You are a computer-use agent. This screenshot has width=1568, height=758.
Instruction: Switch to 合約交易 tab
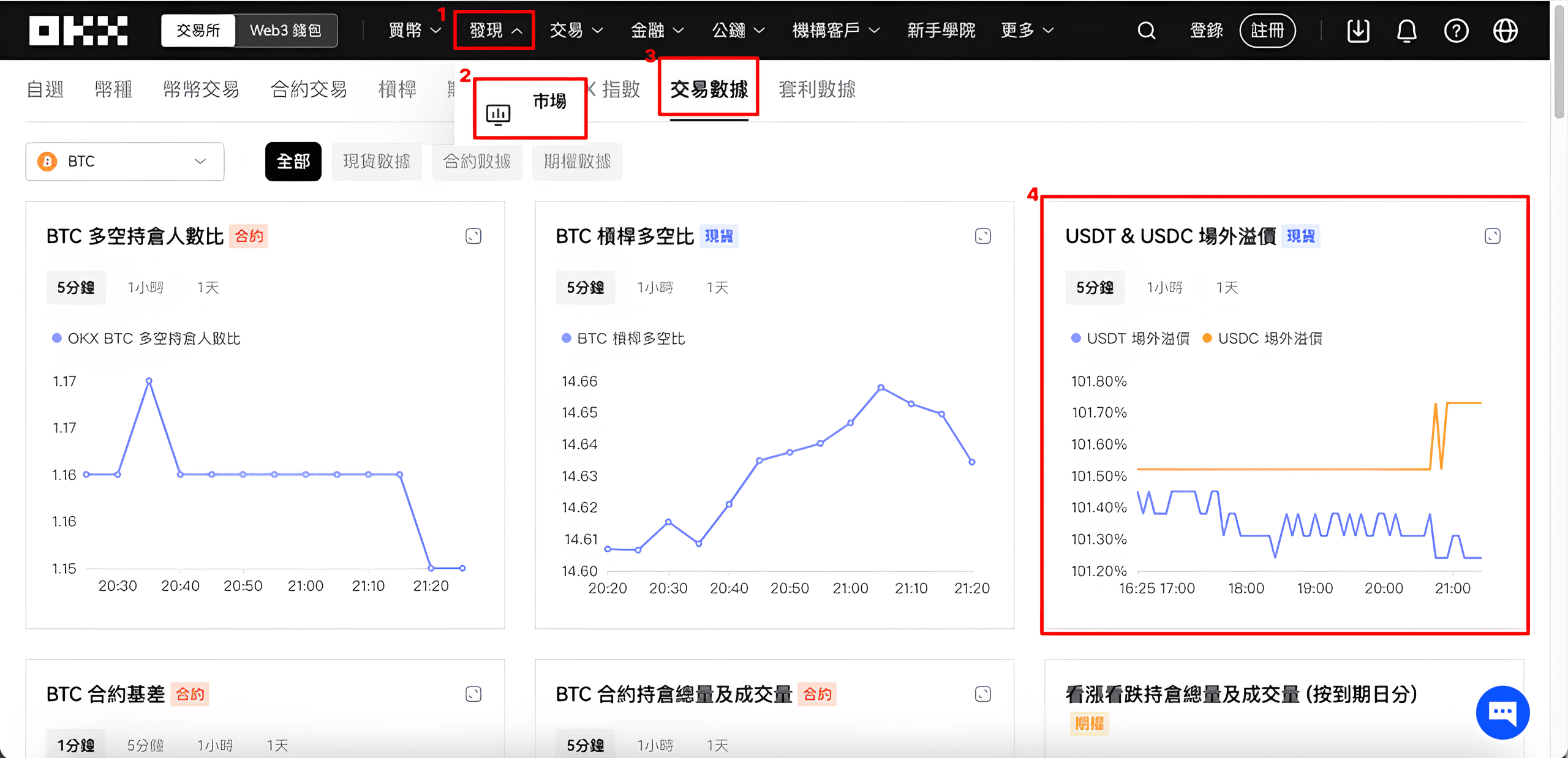(x=309, y=90)
